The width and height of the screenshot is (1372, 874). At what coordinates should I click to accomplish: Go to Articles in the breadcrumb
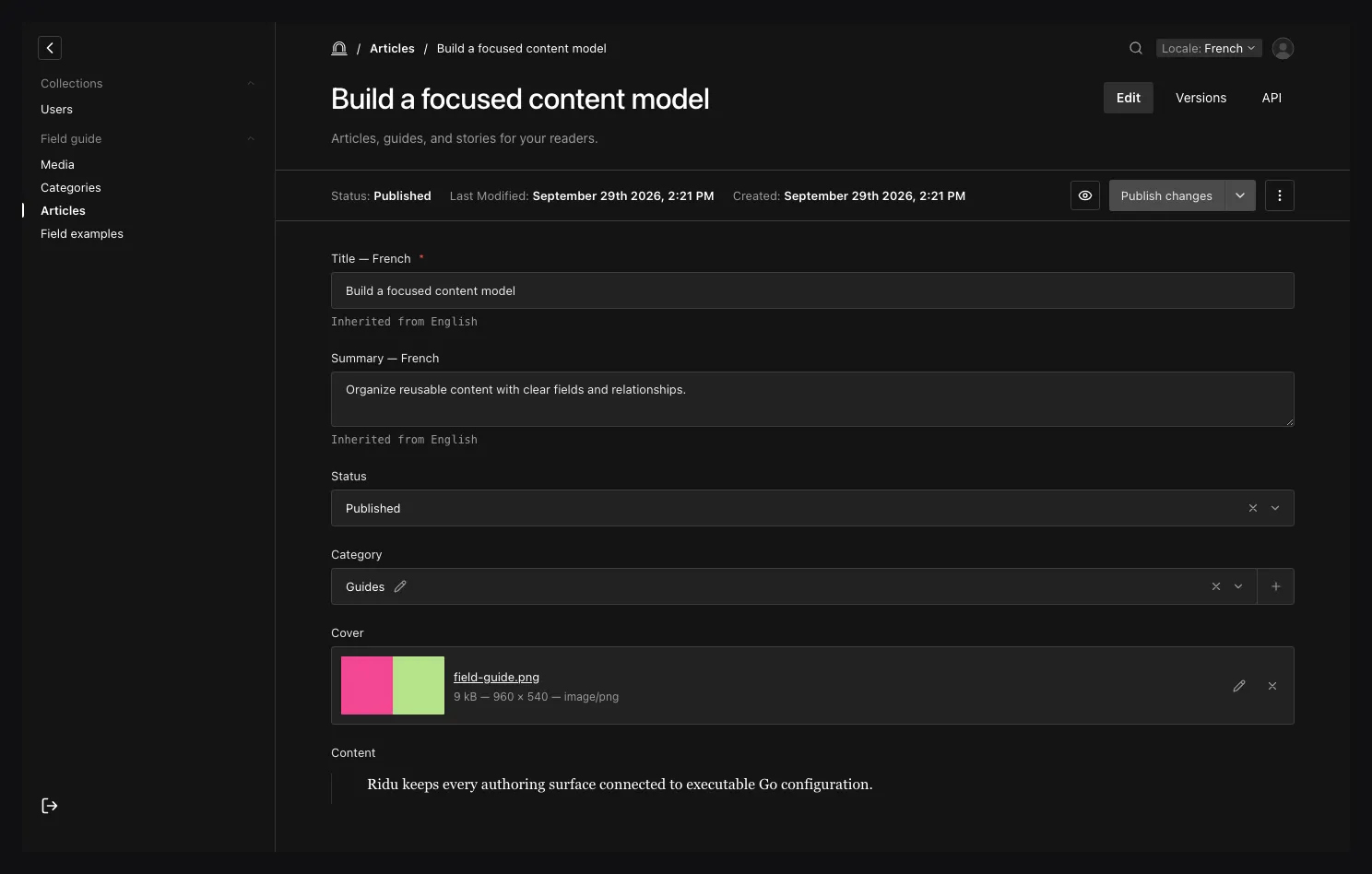pyautogui.click(x=392, y=48)
